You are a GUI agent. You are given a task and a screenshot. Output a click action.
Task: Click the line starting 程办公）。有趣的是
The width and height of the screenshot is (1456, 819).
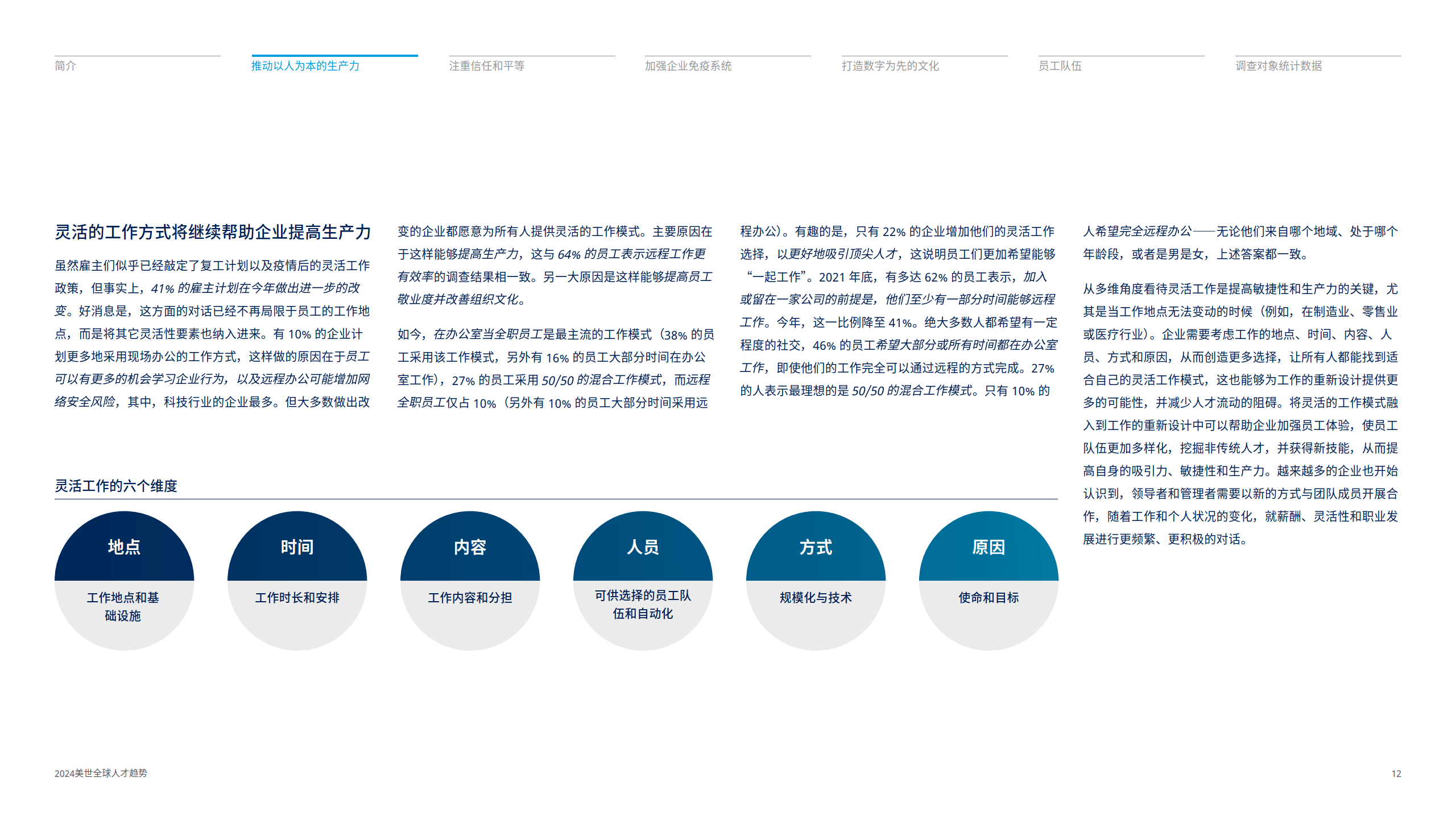point(897,231)
